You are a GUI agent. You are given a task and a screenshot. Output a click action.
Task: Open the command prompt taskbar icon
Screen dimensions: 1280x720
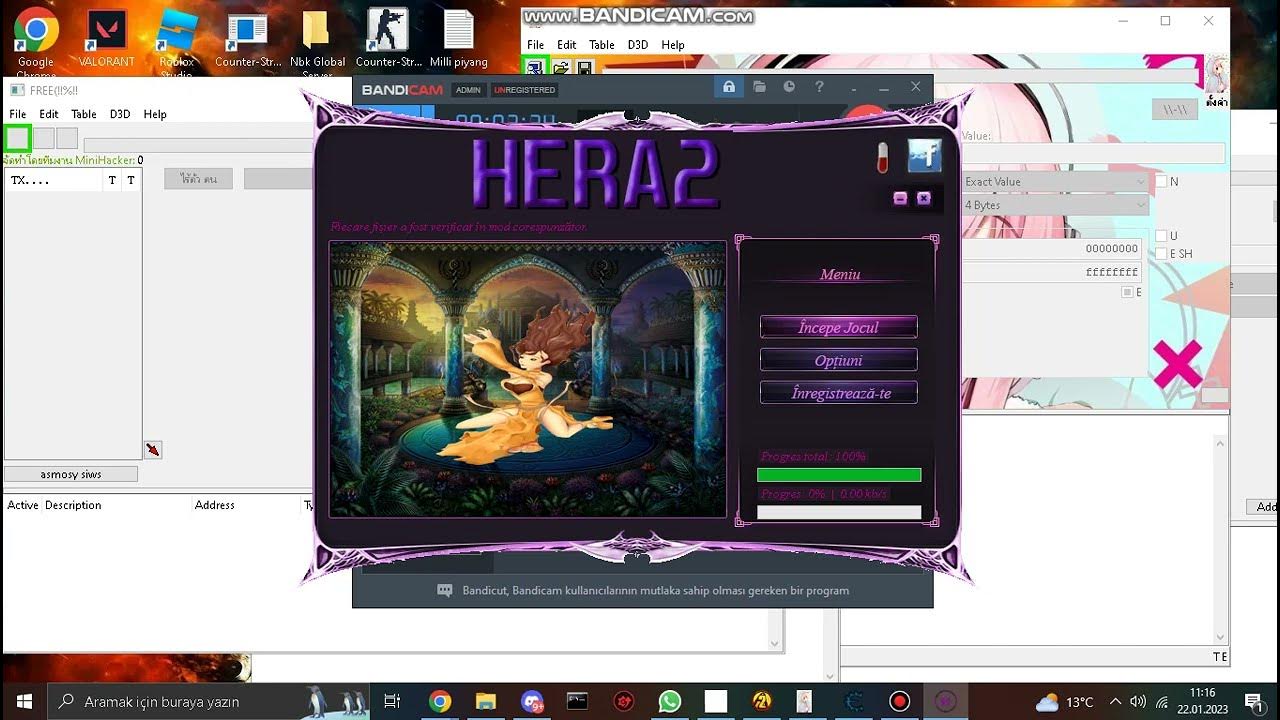578,701
